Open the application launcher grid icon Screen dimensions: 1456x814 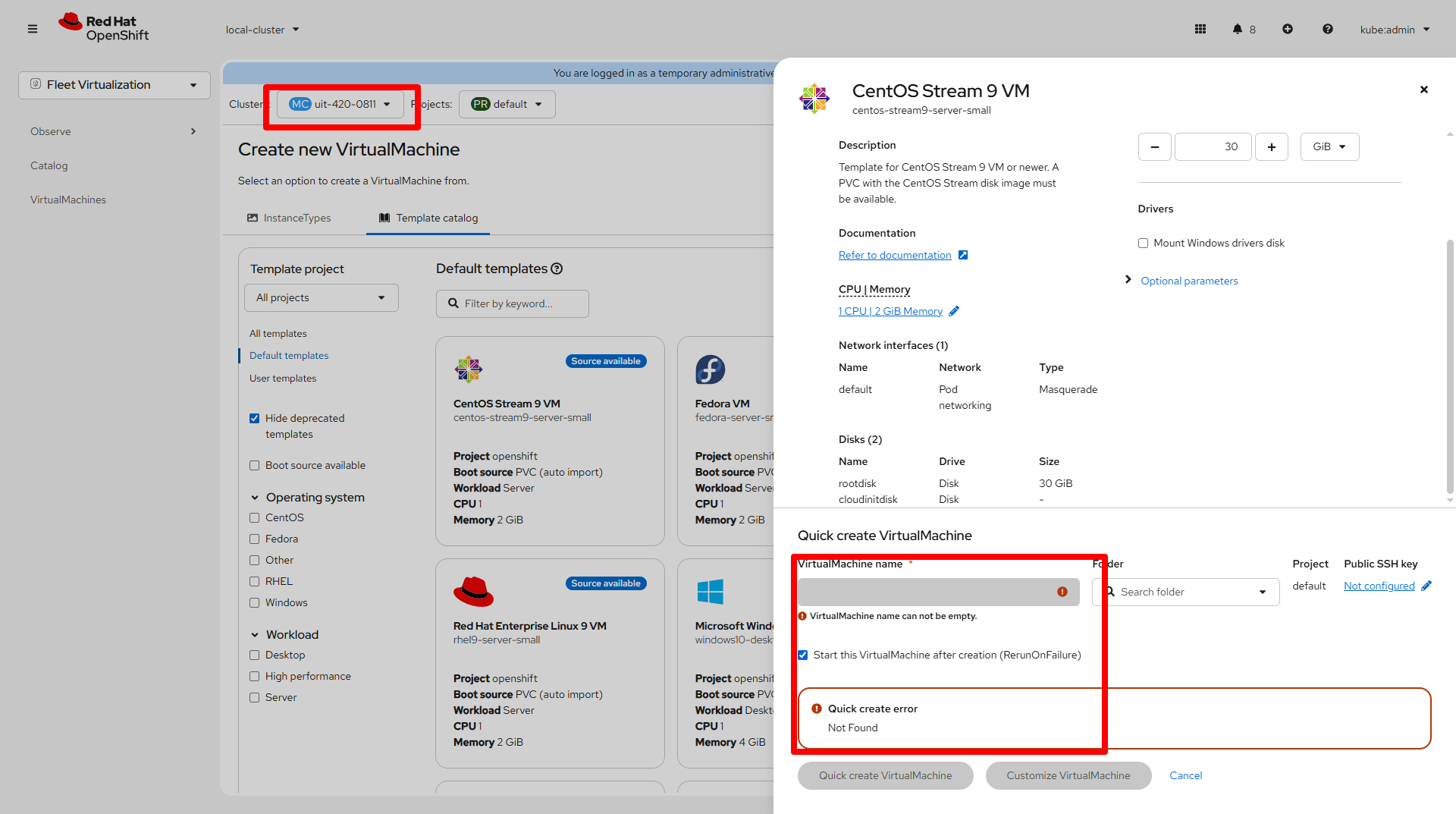coord(1200,29)
